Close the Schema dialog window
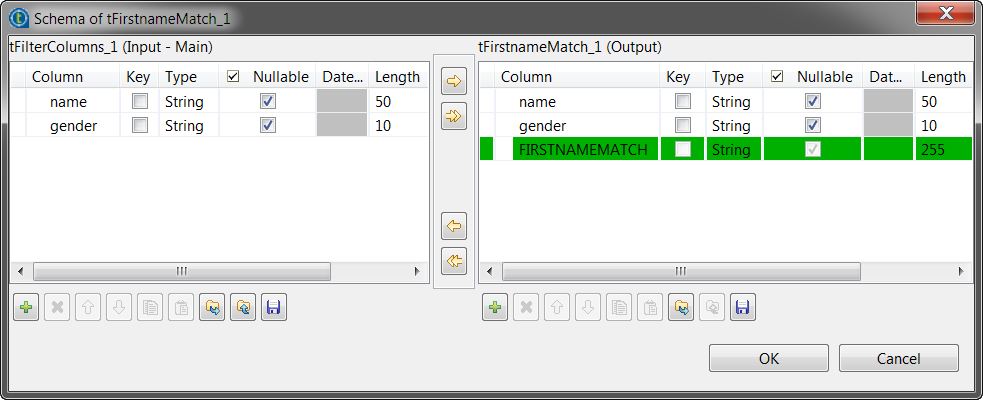 (945, 13)
